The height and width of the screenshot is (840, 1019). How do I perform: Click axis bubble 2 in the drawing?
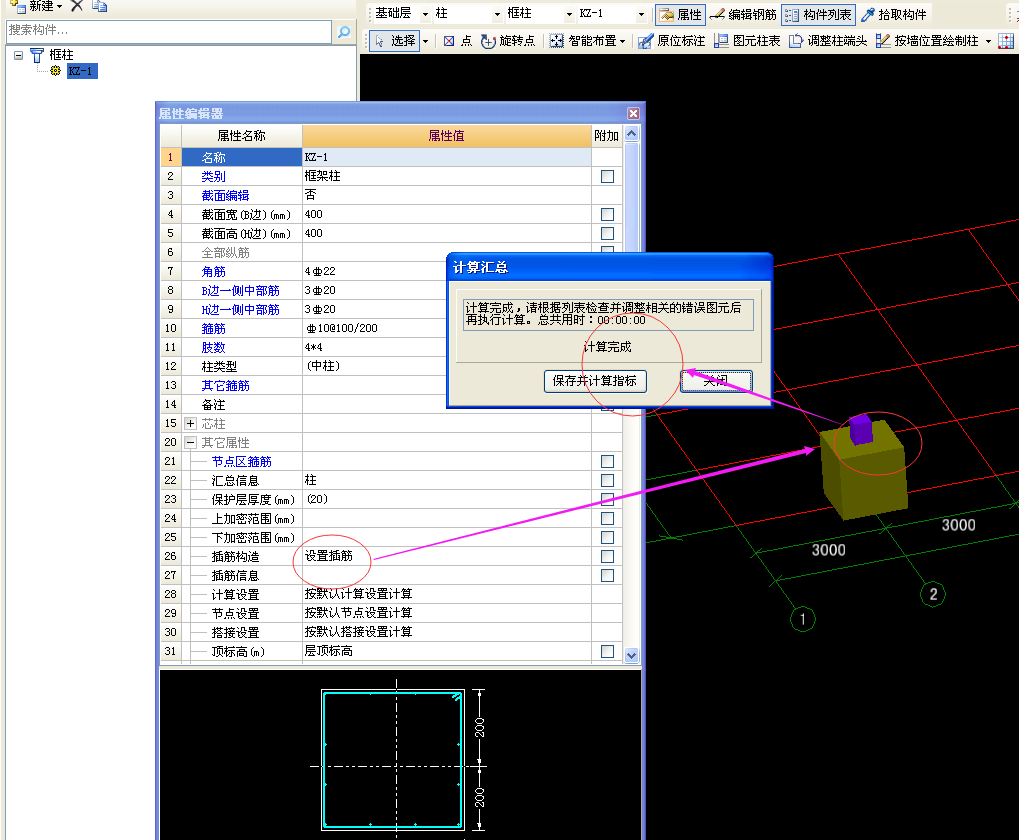coord(933,594)
